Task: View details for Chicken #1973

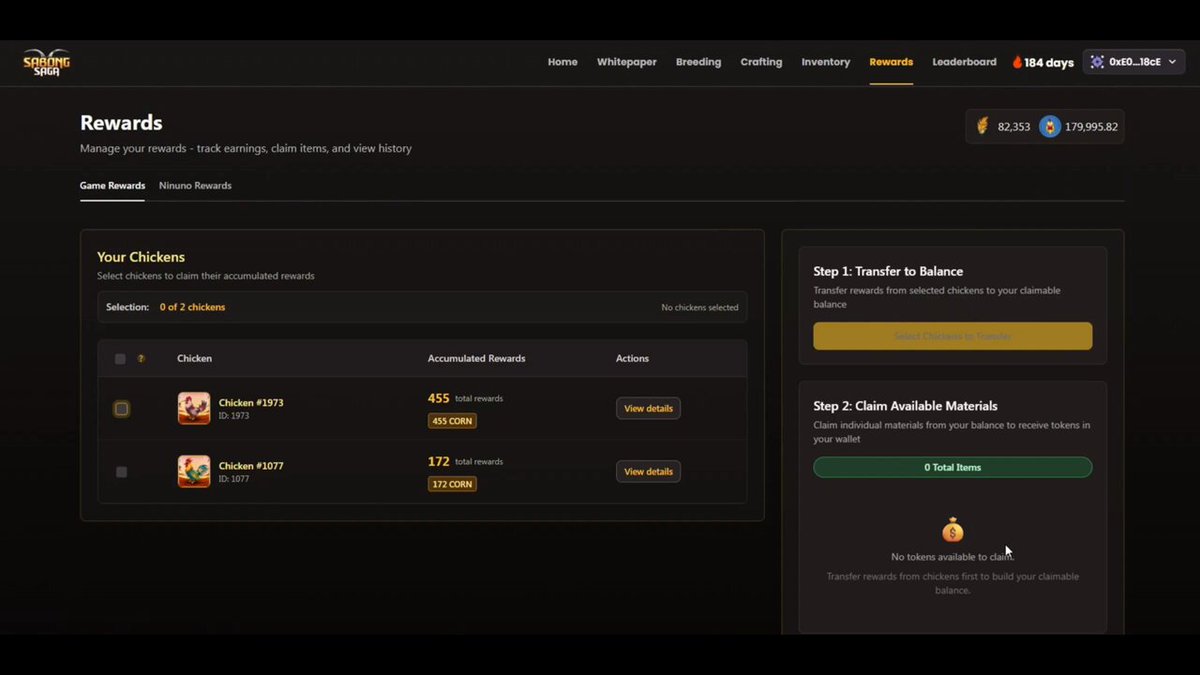Action: (648, 408)
